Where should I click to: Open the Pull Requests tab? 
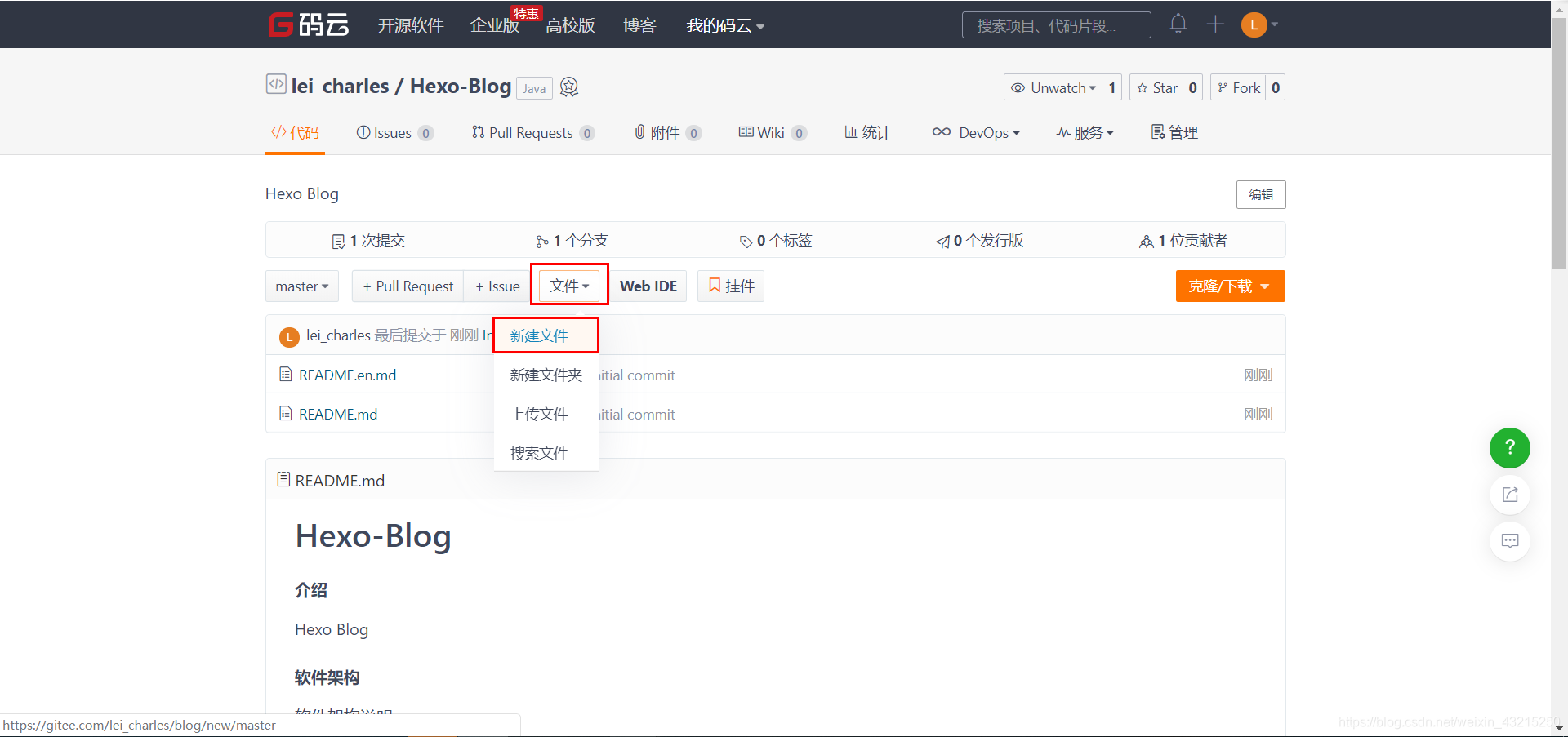pos(532,132)
